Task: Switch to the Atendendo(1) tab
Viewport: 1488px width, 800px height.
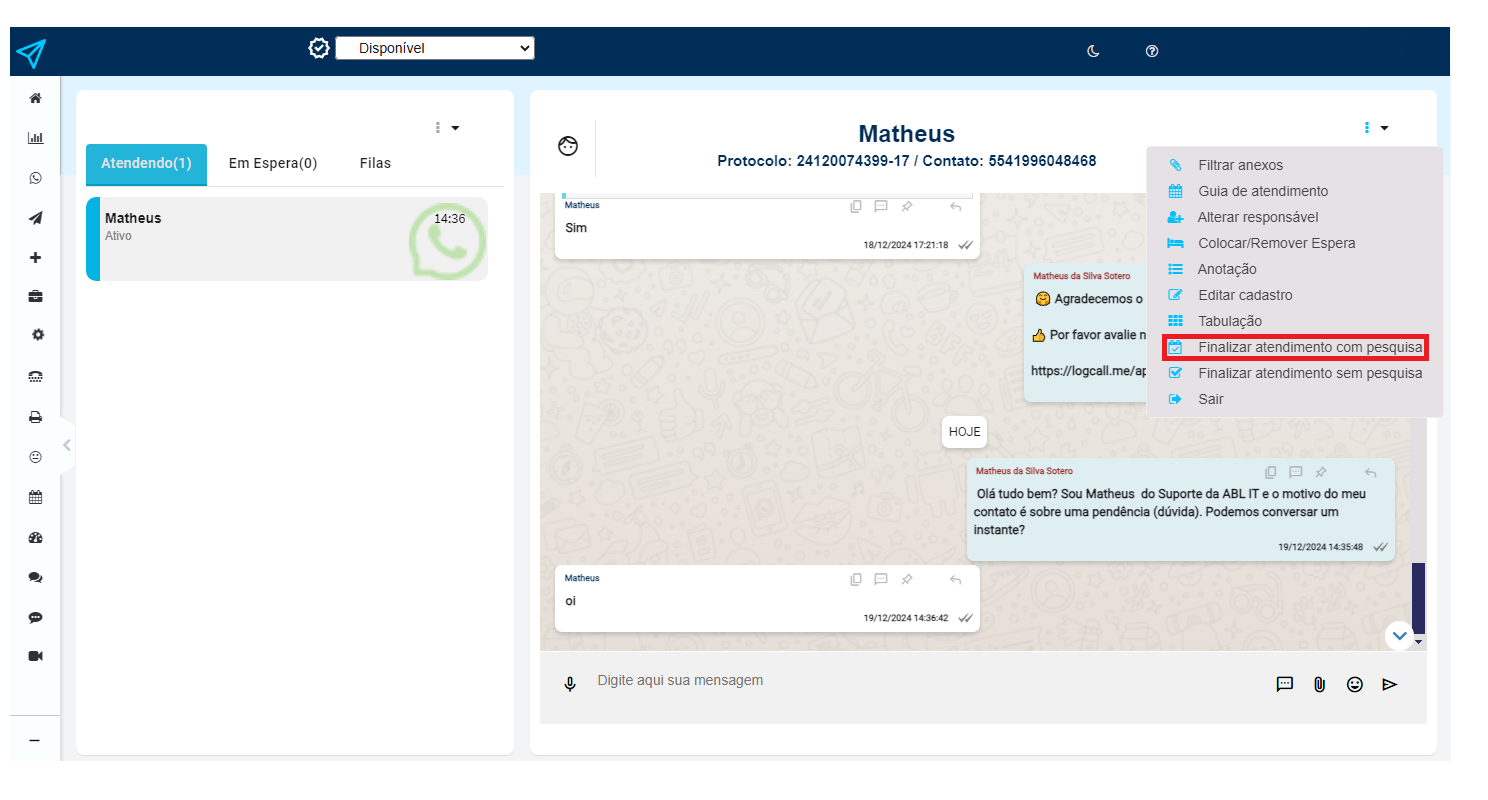Action: [146, 164]
